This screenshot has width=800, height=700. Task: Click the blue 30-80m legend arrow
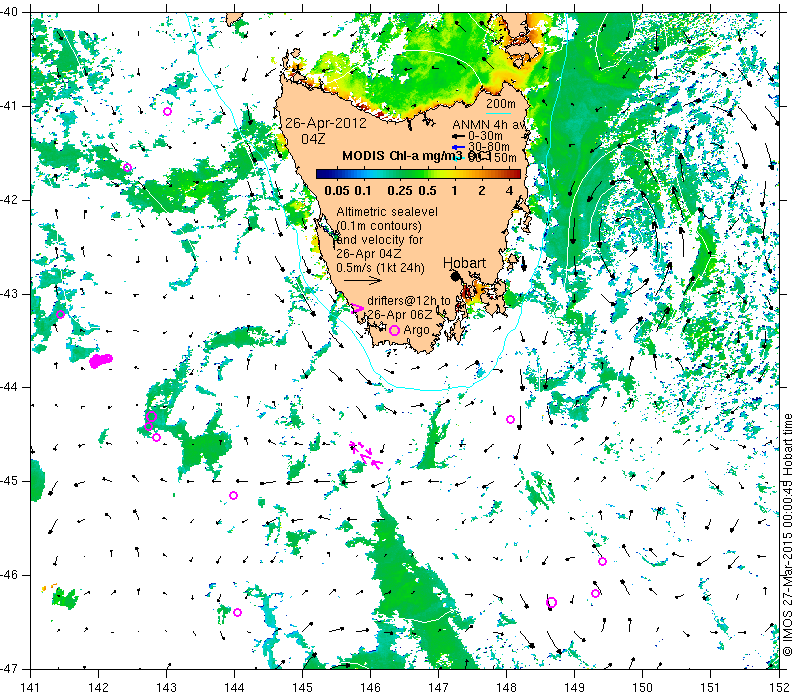coord(458,147)
